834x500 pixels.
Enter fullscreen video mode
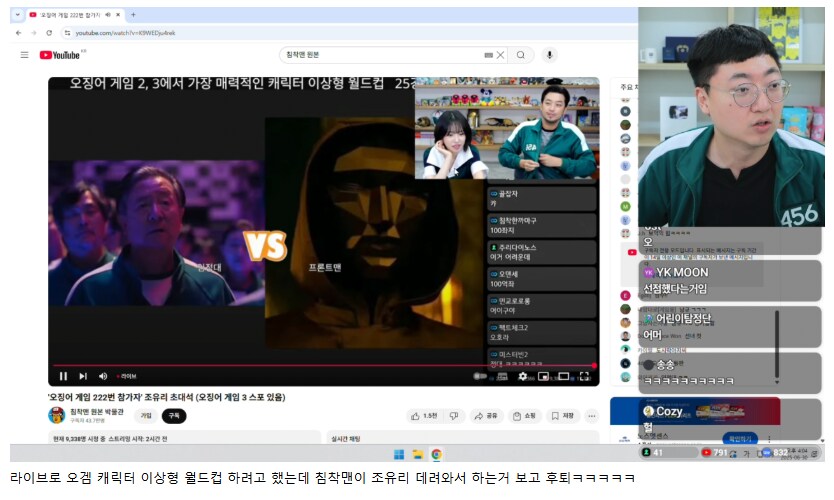[x=584, y=376]
